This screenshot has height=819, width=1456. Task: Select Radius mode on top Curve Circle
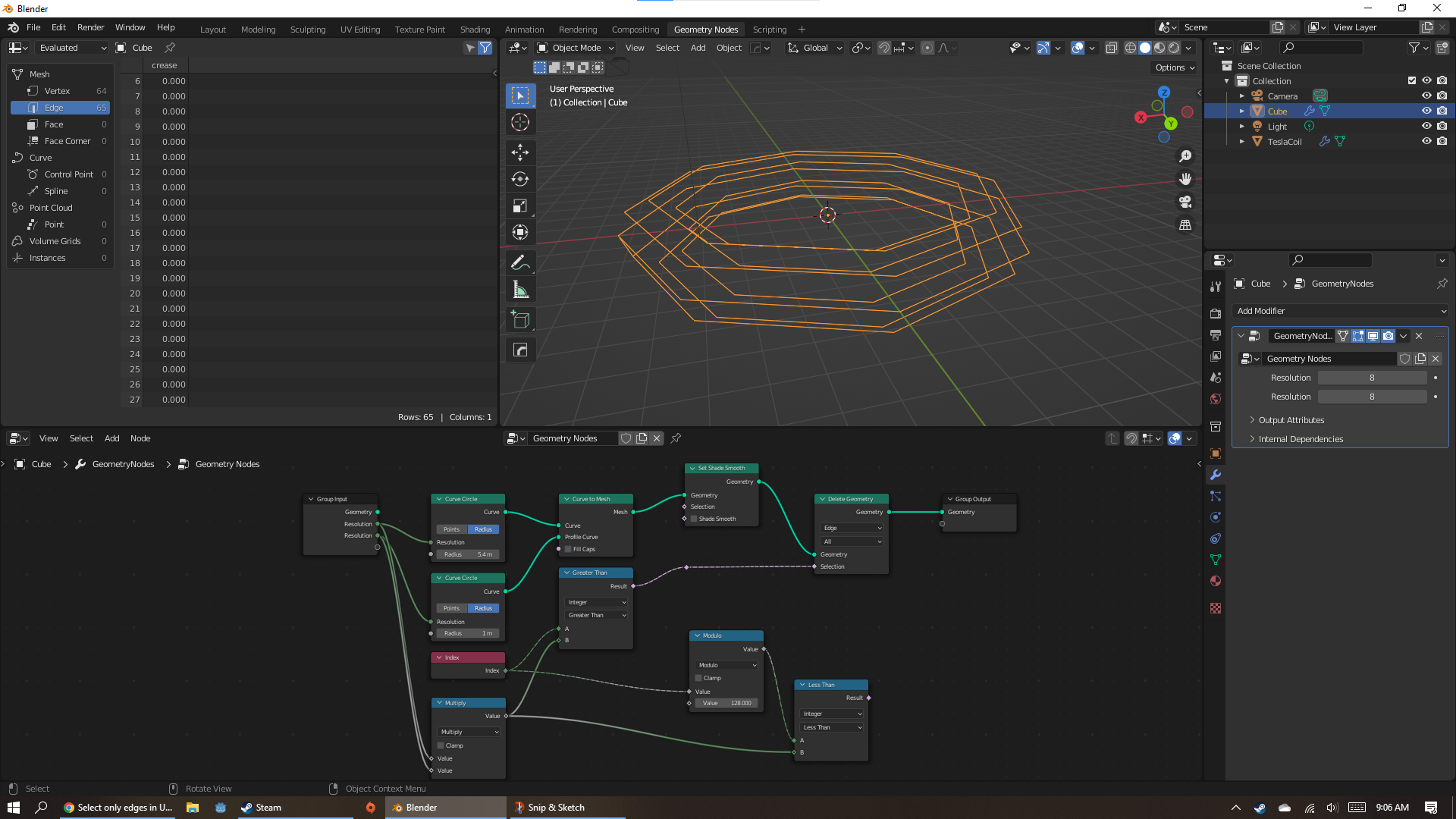(483, 529)
